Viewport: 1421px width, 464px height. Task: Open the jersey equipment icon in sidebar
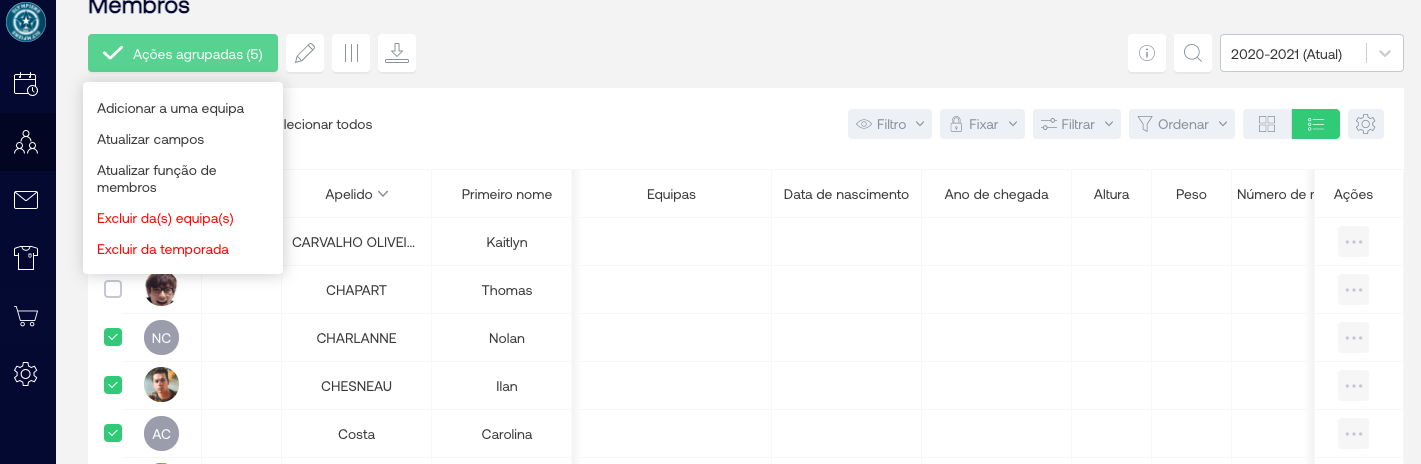pyautogui.click(x=26, y=258)
